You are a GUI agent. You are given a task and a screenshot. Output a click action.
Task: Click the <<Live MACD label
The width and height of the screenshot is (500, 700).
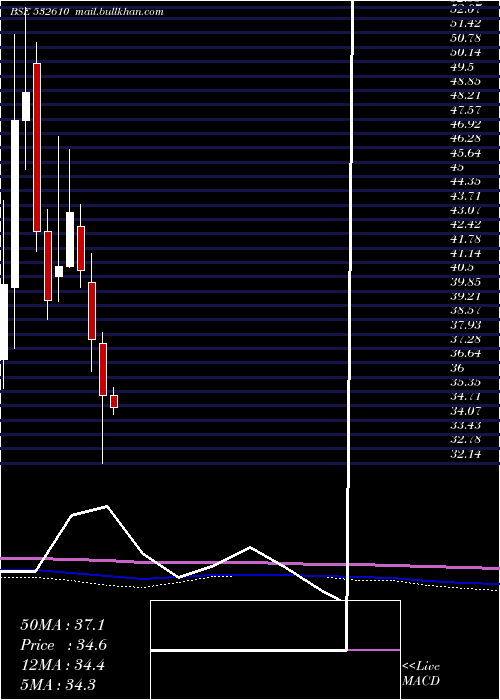[421, 673]
